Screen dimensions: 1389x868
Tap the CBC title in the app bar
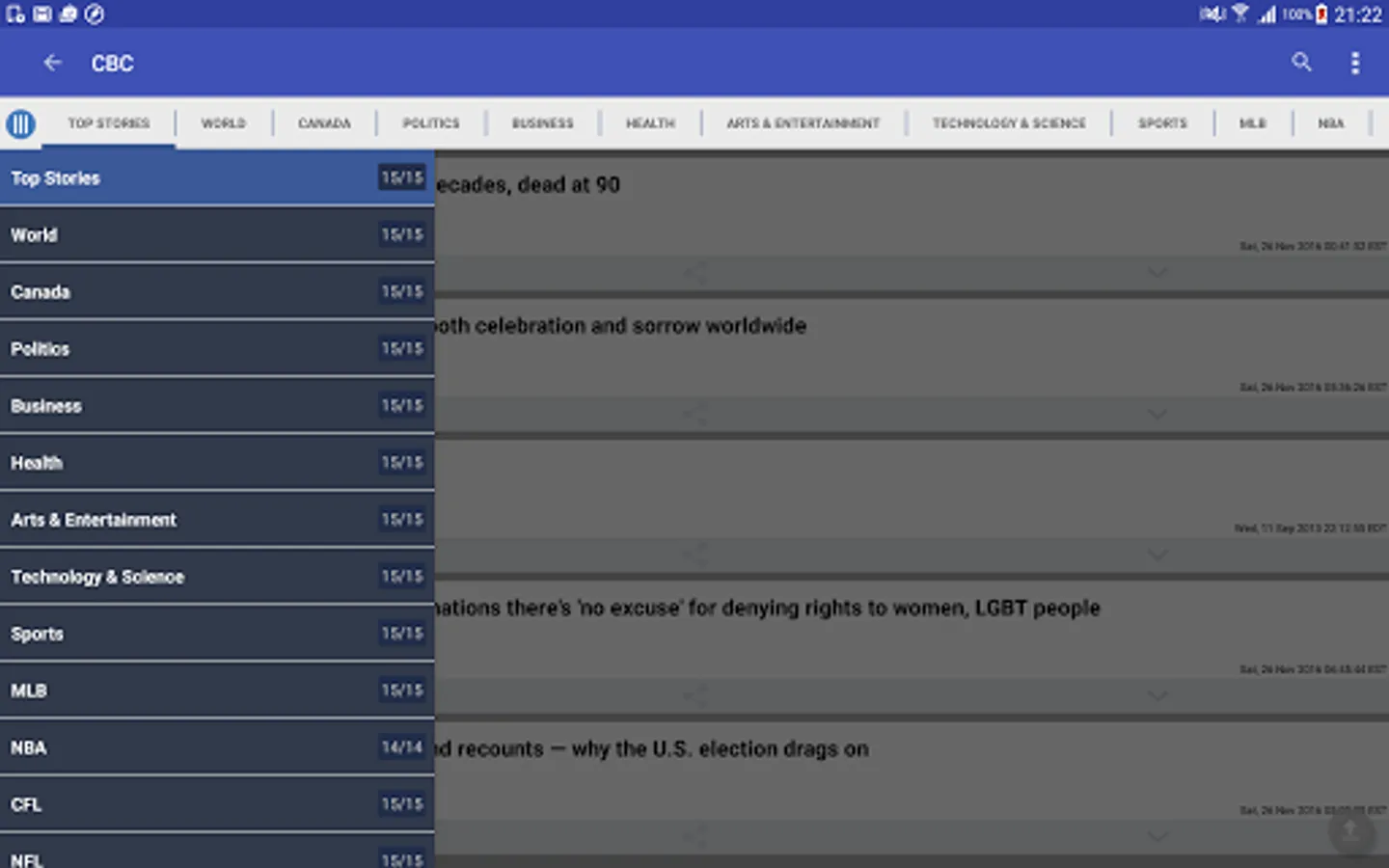point(112,64)
